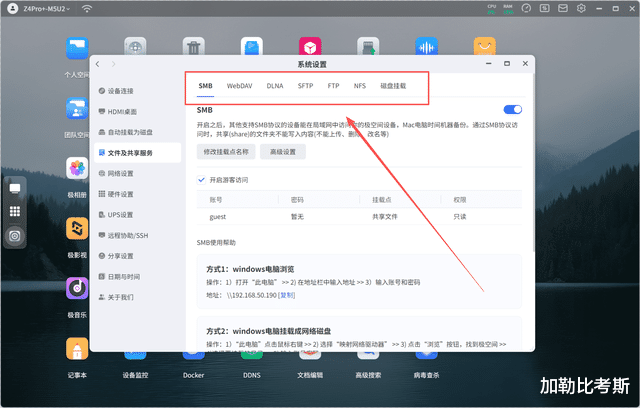The image size is (640, 408).
Task: Uncheck the 开启游客访问 checkbox
Action: 201,180
